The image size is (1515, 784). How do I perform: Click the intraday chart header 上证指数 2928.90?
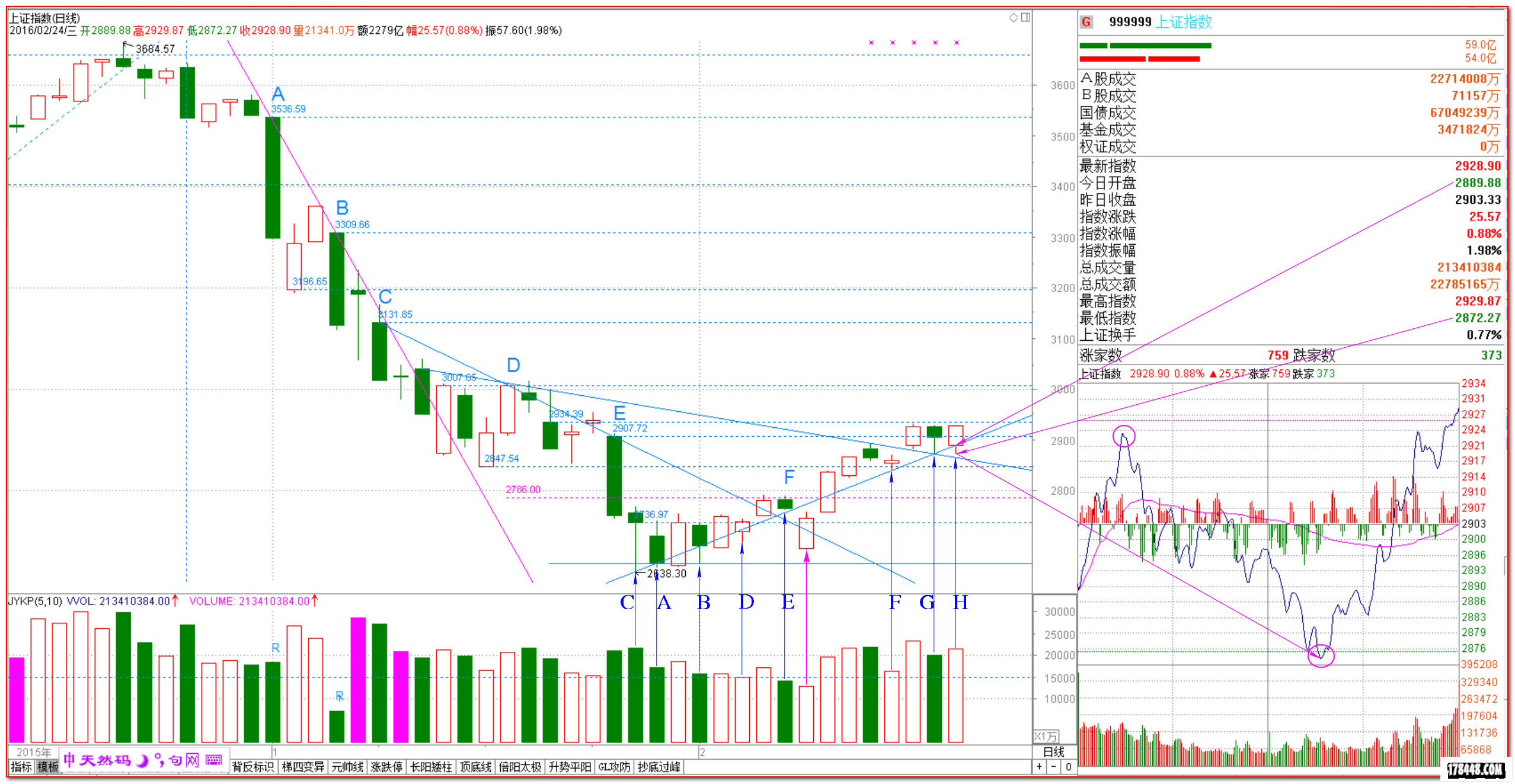pos(1124,374)
